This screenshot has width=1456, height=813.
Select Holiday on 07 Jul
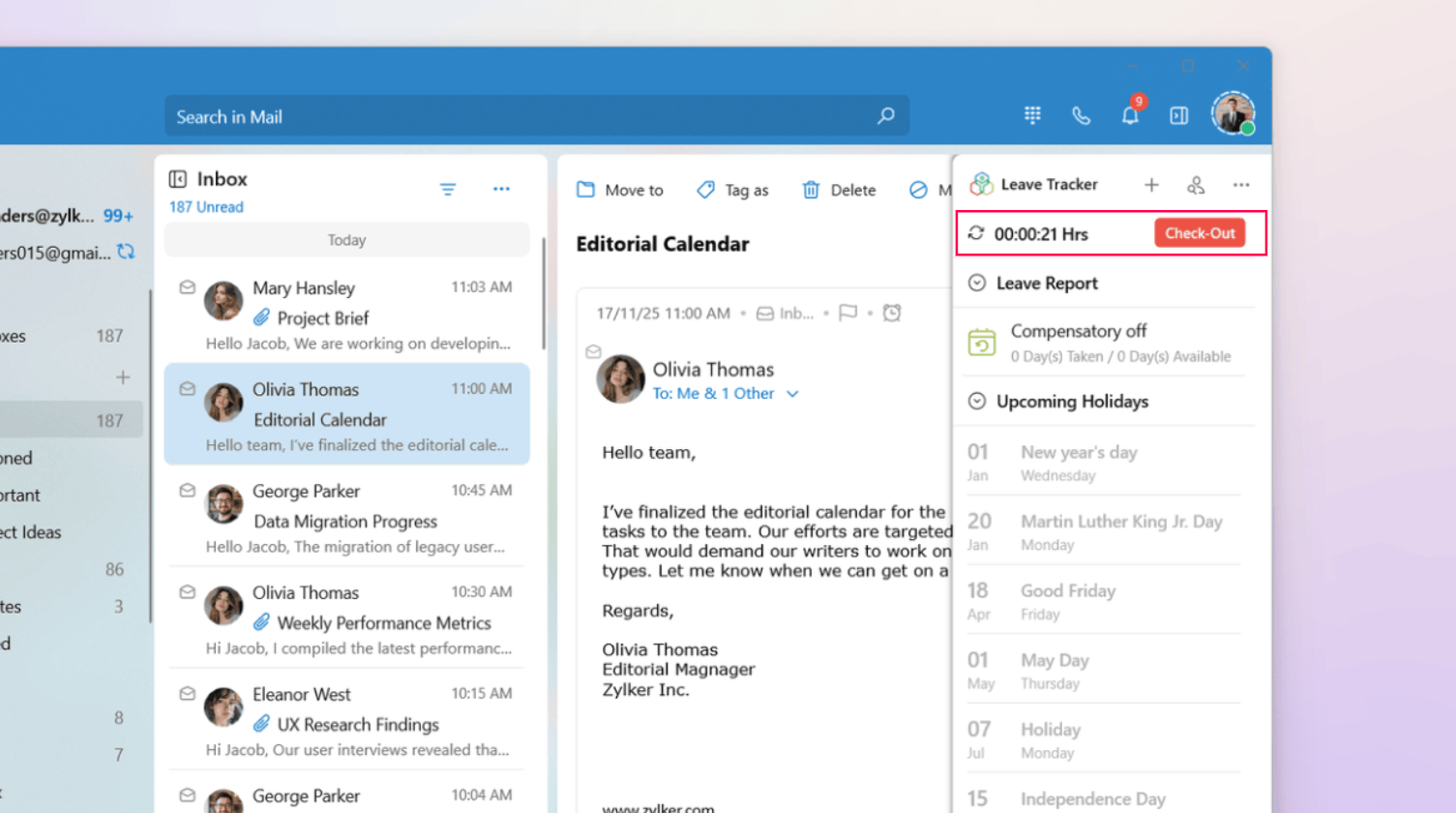pyautogui.click(x=1105, y=740)
